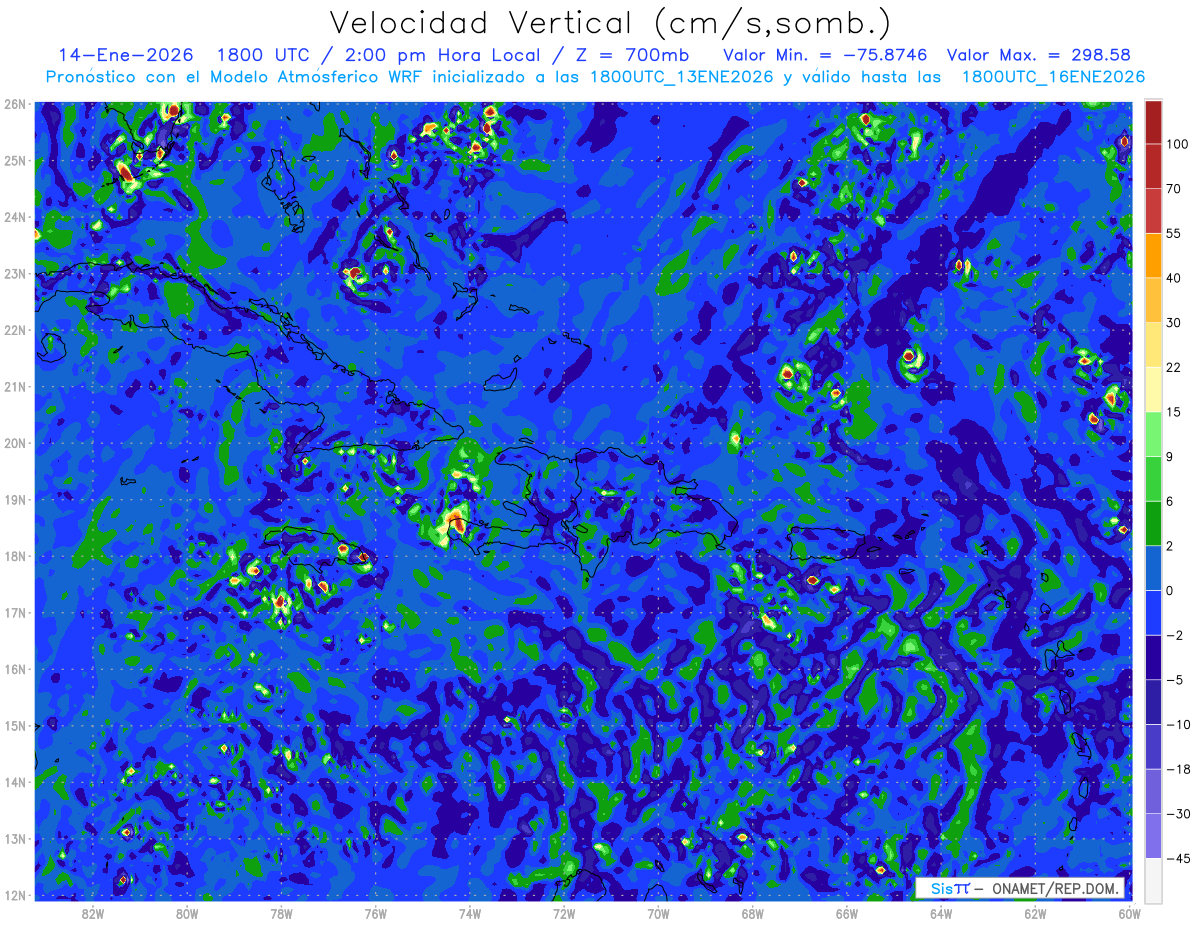Click red swatch between 70 and 100
1200x927 pixels.
[1152, 166]
